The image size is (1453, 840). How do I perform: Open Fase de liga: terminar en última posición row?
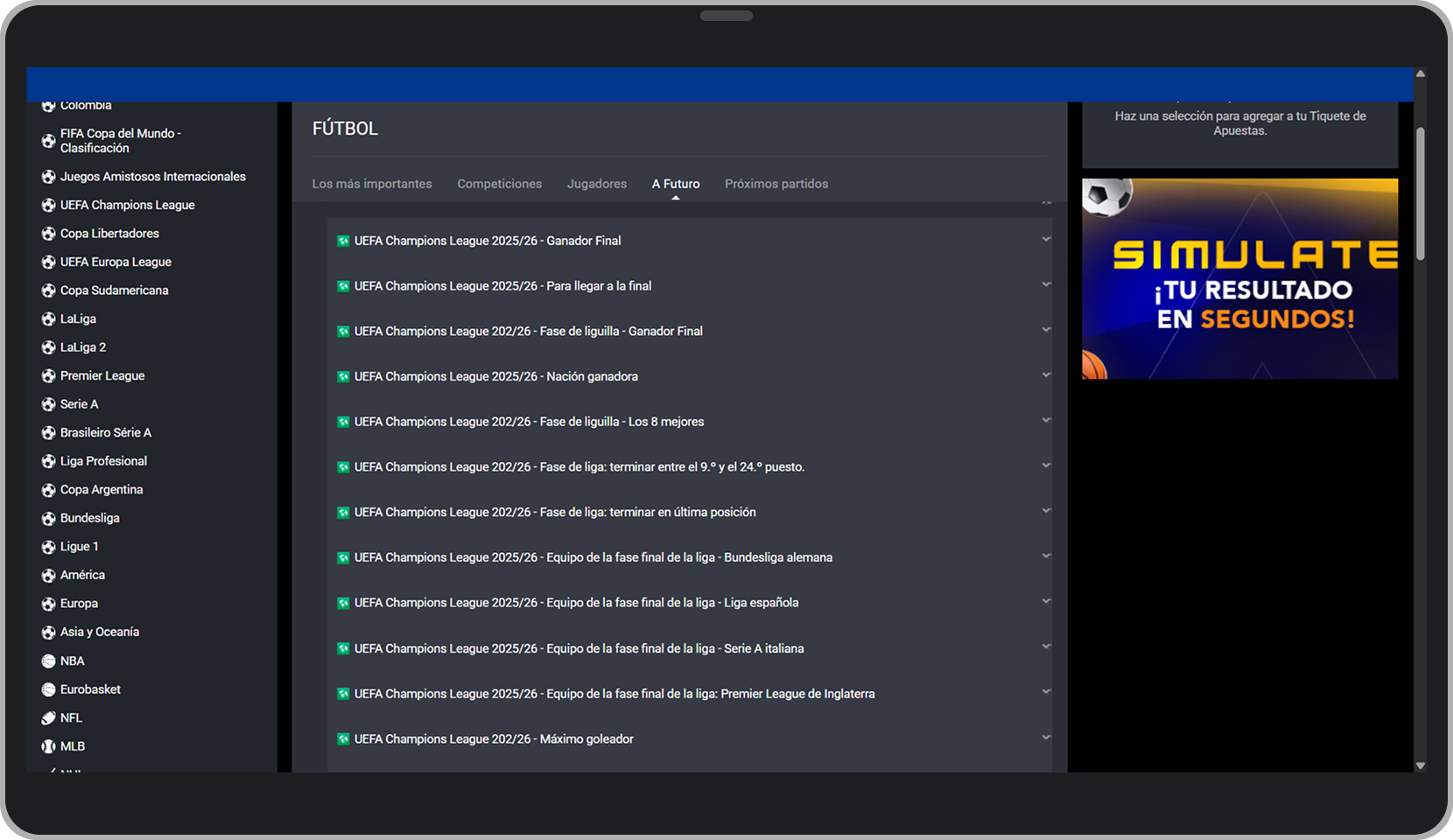click(x=690, y=512)
